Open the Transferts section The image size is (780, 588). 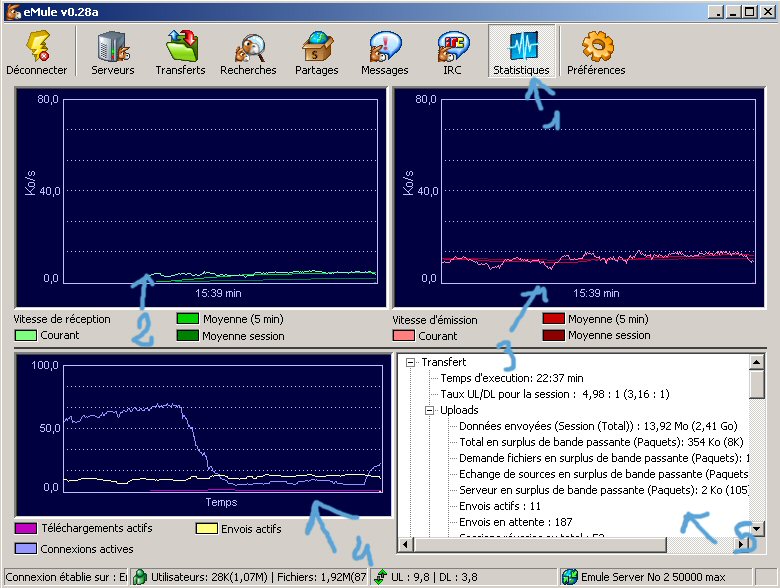point(181,52)
